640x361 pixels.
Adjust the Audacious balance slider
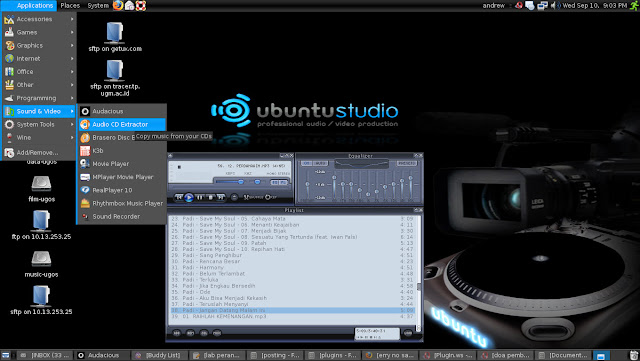(x=257, y=182)
